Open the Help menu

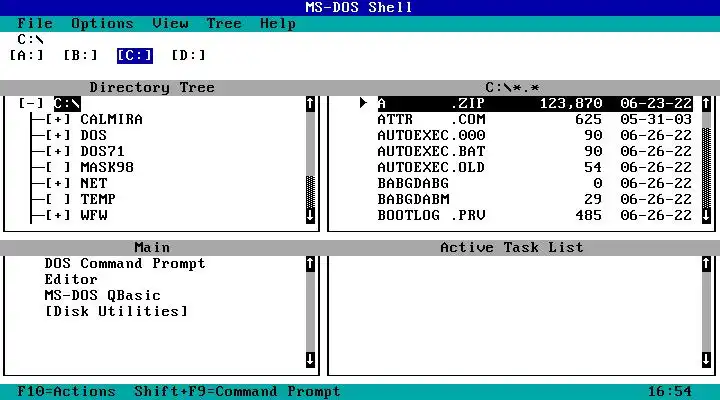point(278,23)
